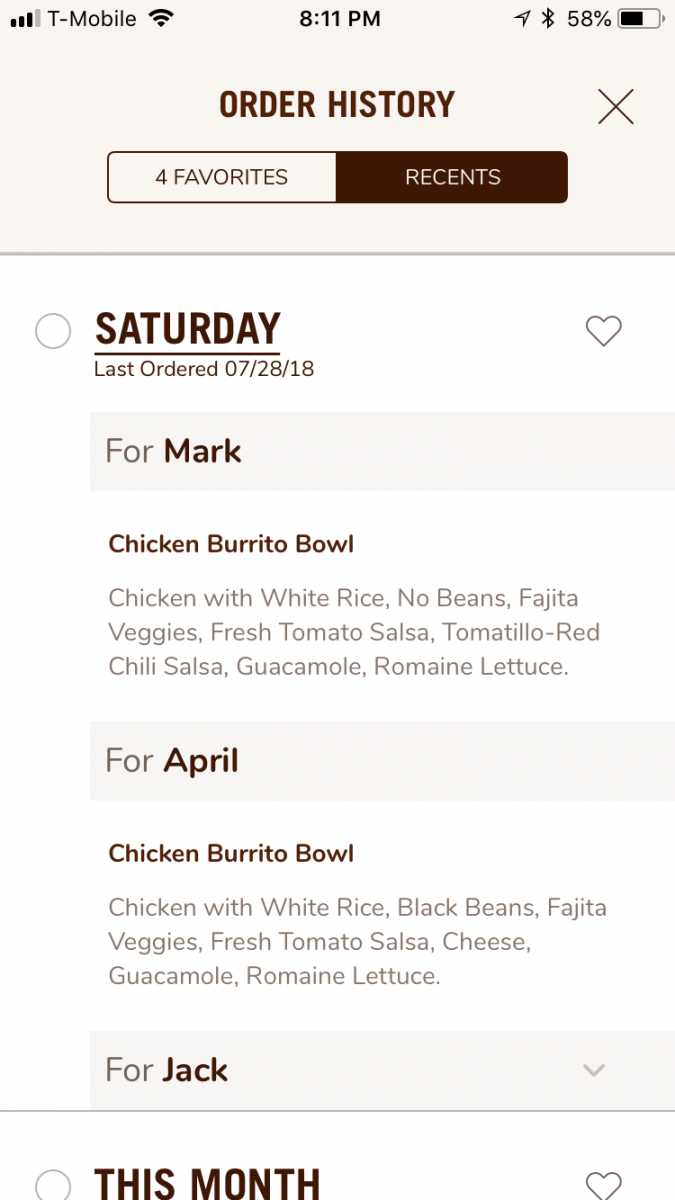Image resolution: width=675 pixels, height=1200 pixels.
Task: Expand the For Jack order details
Action: pos(594,1070)
